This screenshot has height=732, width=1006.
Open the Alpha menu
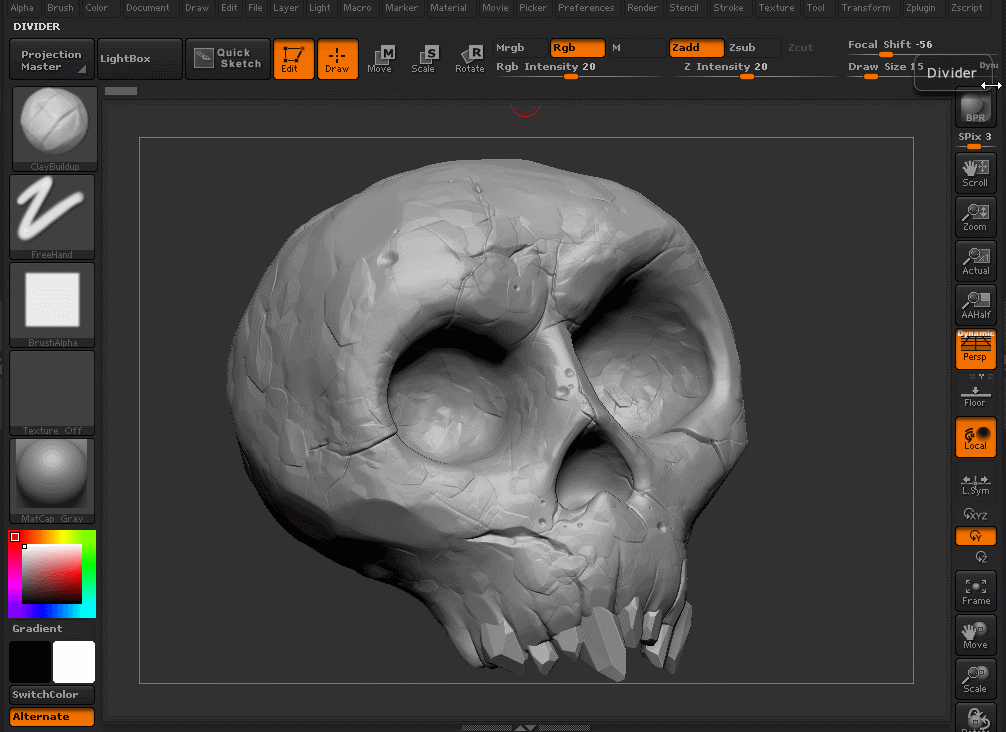22,8
